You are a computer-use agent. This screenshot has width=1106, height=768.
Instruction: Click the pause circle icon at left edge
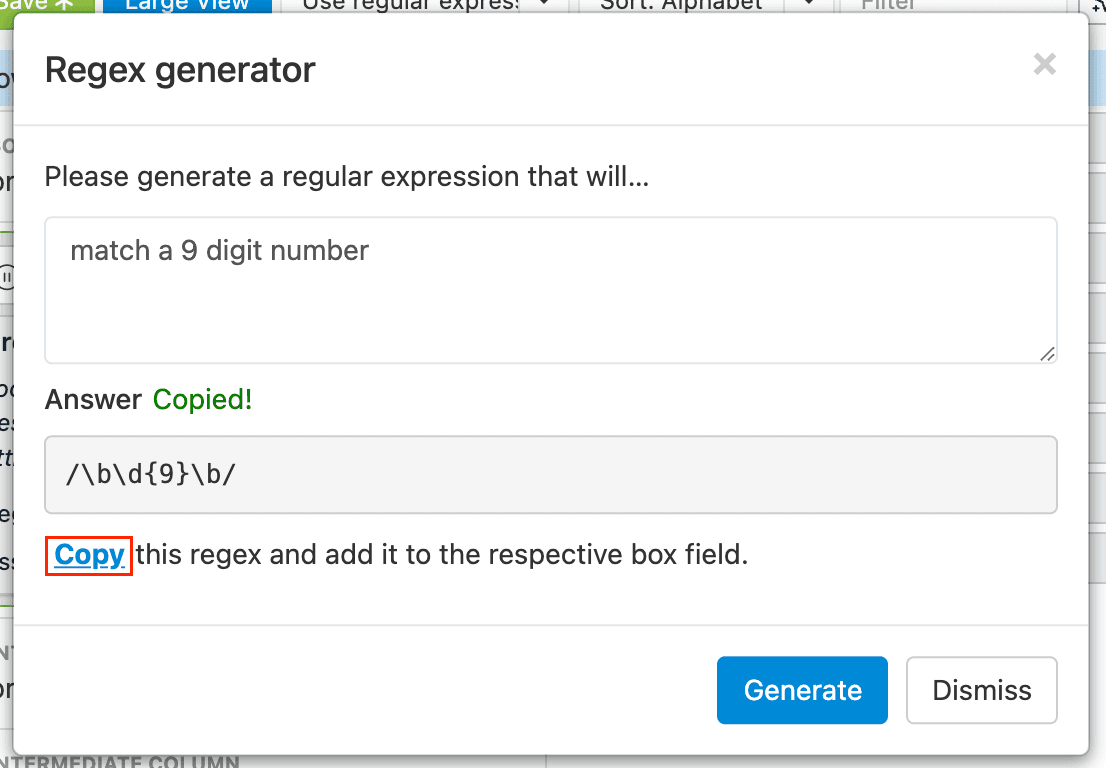coord(5,276)
